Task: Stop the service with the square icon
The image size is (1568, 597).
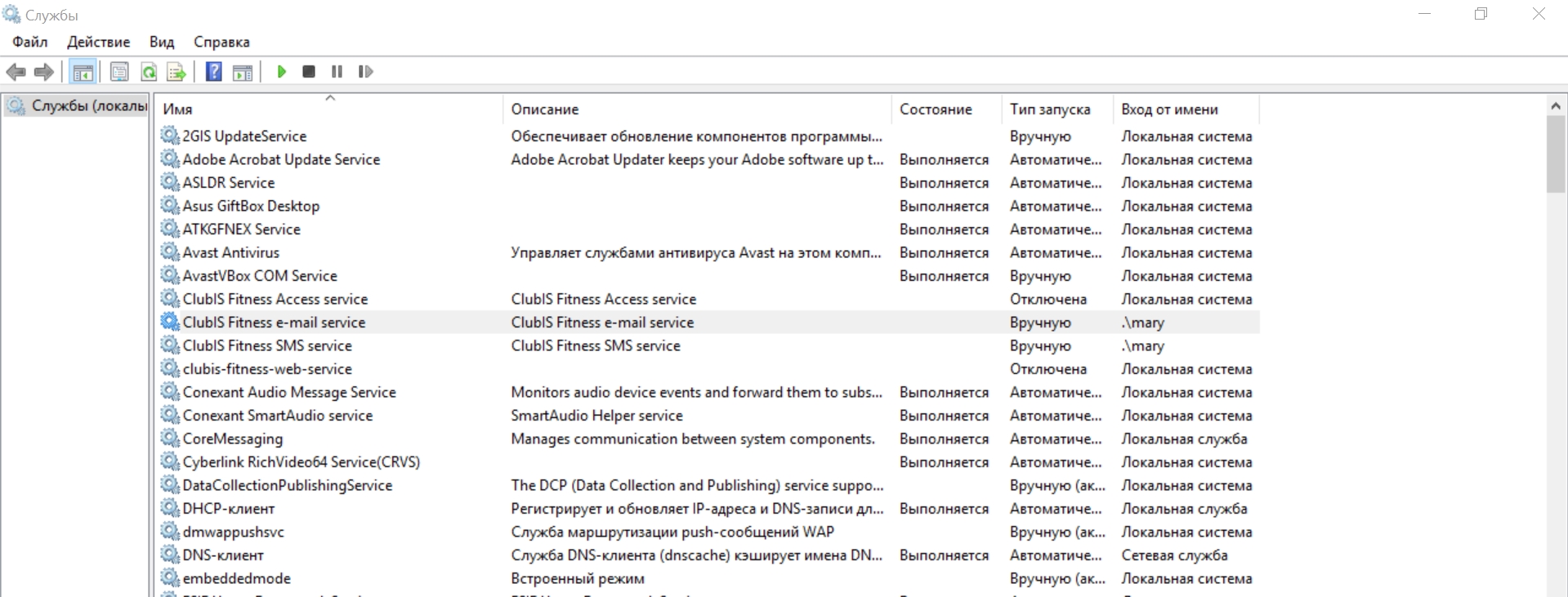Action: (309, 72)
